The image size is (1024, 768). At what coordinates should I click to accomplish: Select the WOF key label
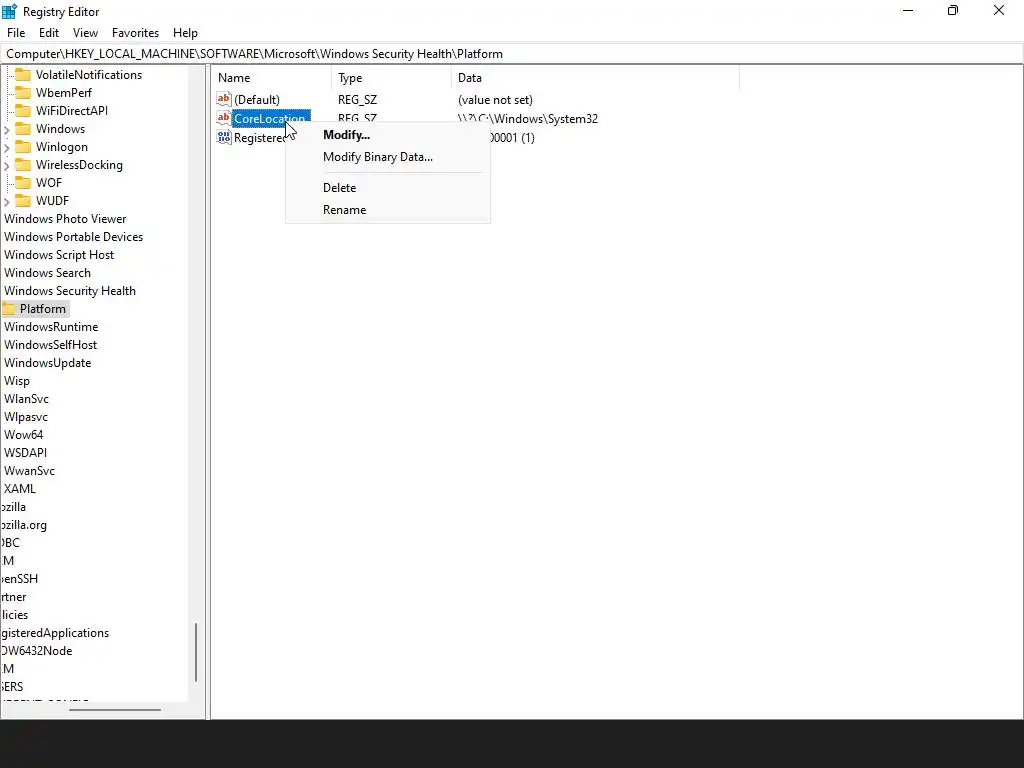[49, 183]
